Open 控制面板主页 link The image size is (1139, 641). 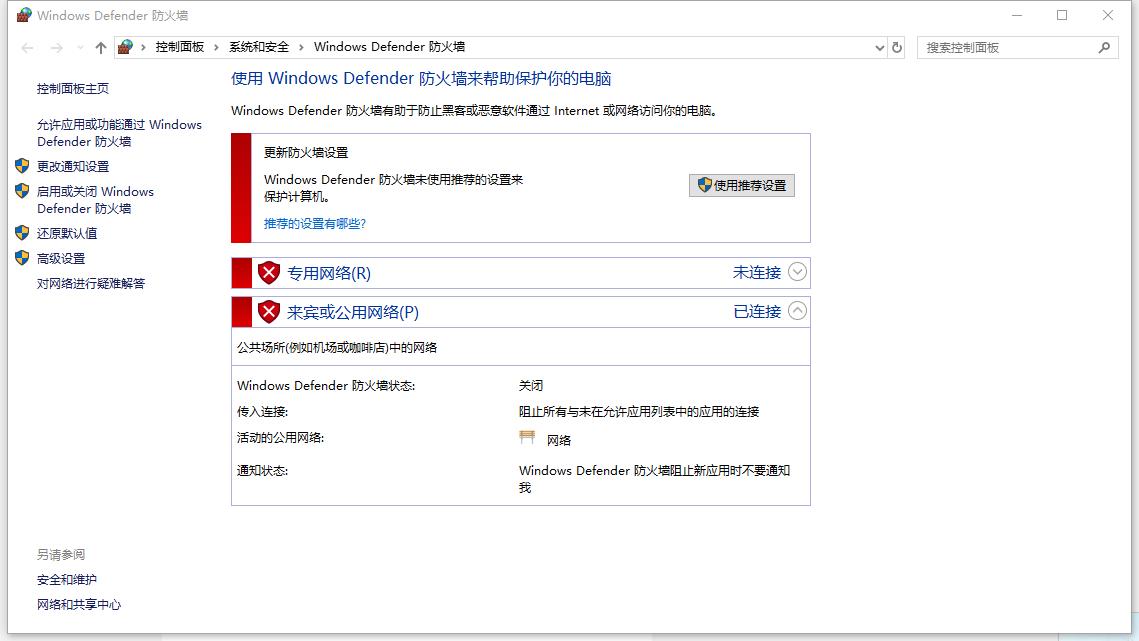click(73, 89)
